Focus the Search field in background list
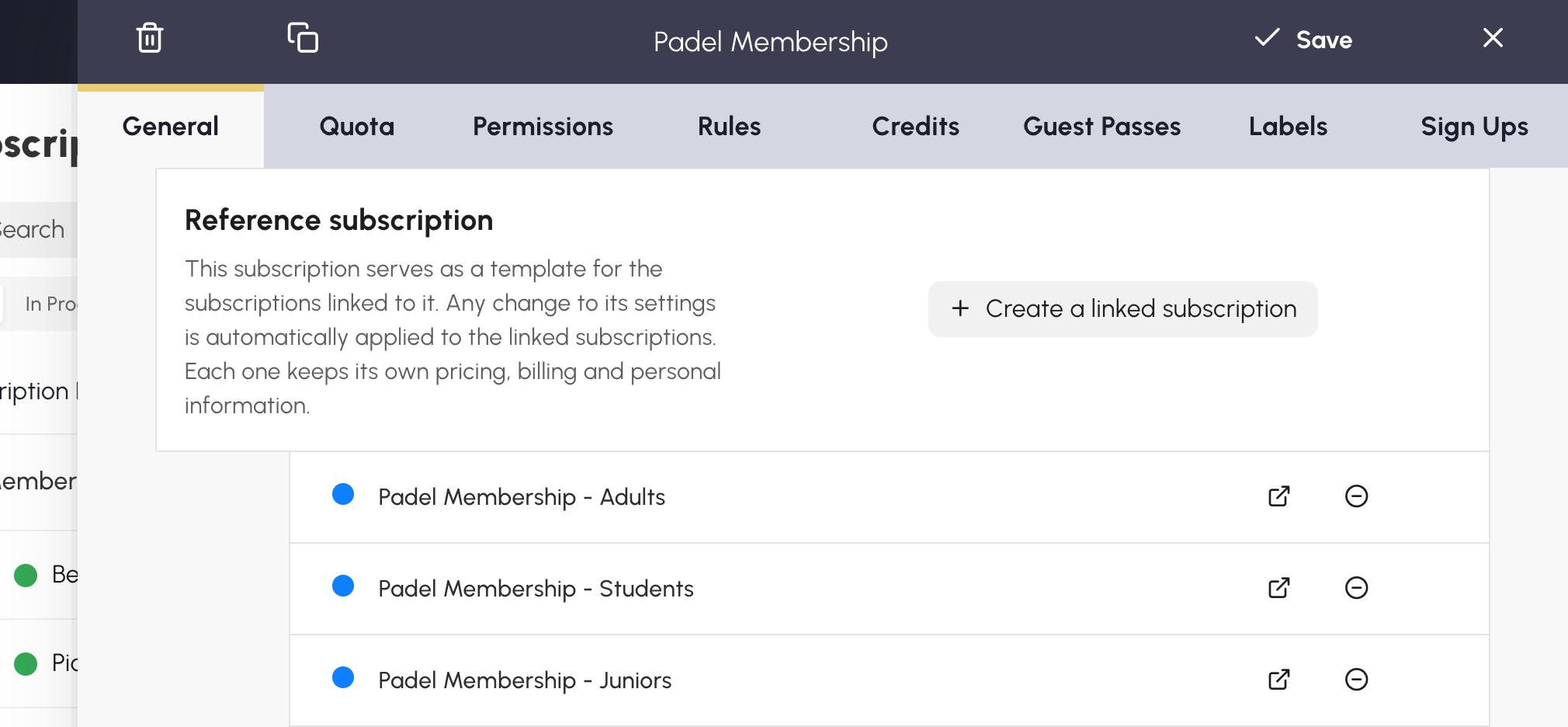The width and height of the screenshot is (1568, 727). click(x=39, y=230)
